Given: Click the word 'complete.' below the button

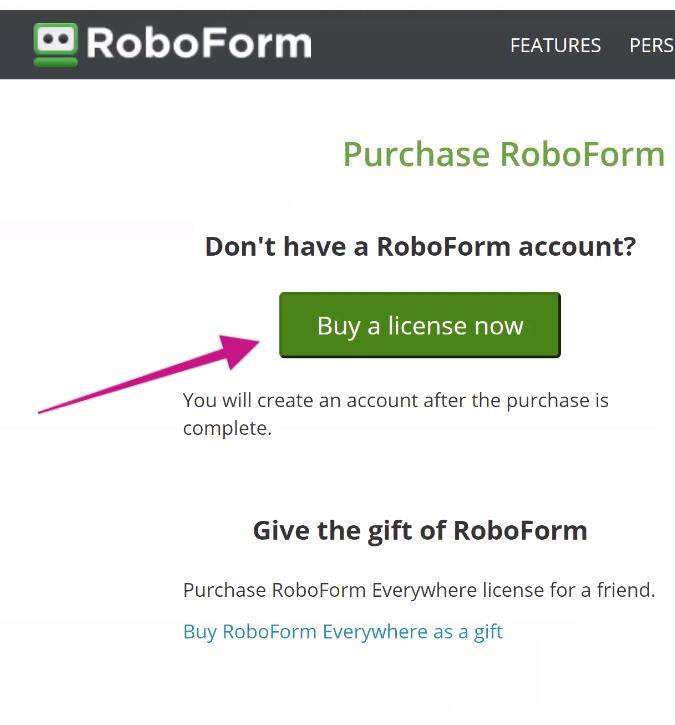Looking at the screenshot, I should (x=227, y=428).
